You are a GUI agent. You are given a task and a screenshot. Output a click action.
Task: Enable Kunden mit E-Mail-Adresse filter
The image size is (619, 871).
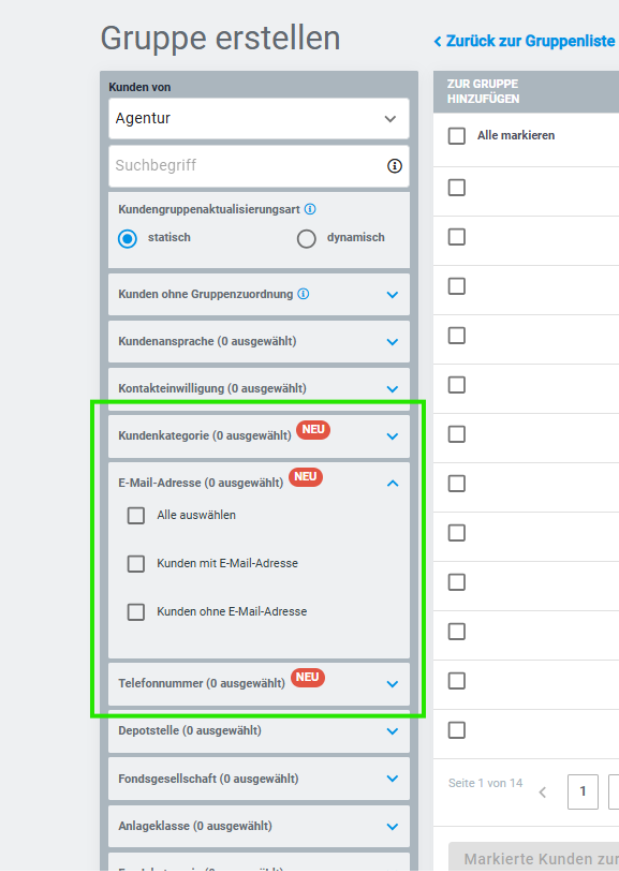136,564
